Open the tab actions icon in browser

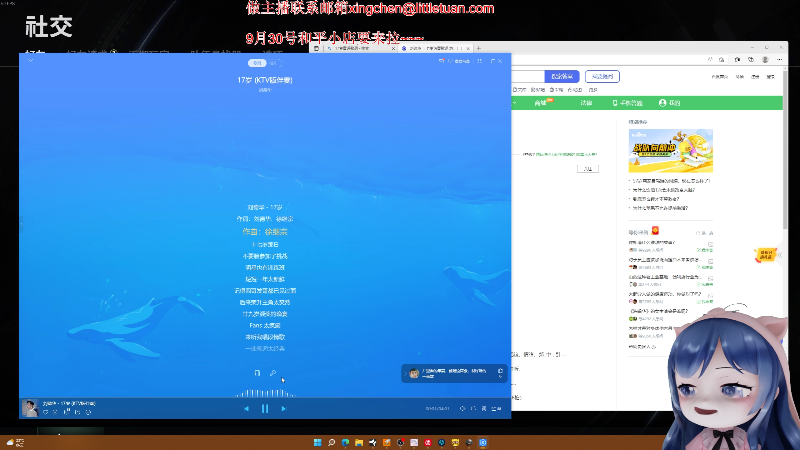tap(316, 48)
